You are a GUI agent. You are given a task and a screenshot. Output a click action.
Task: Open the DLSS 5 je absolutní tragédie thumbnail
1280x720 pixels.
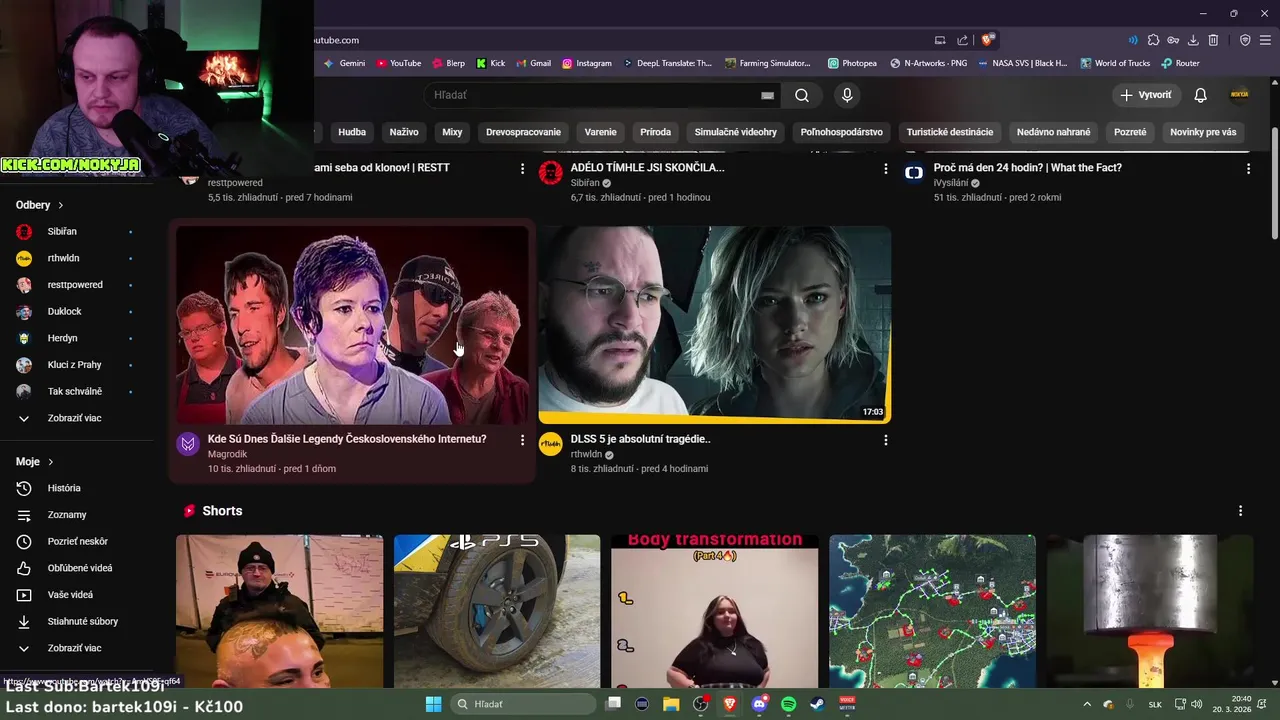[715, 325]
